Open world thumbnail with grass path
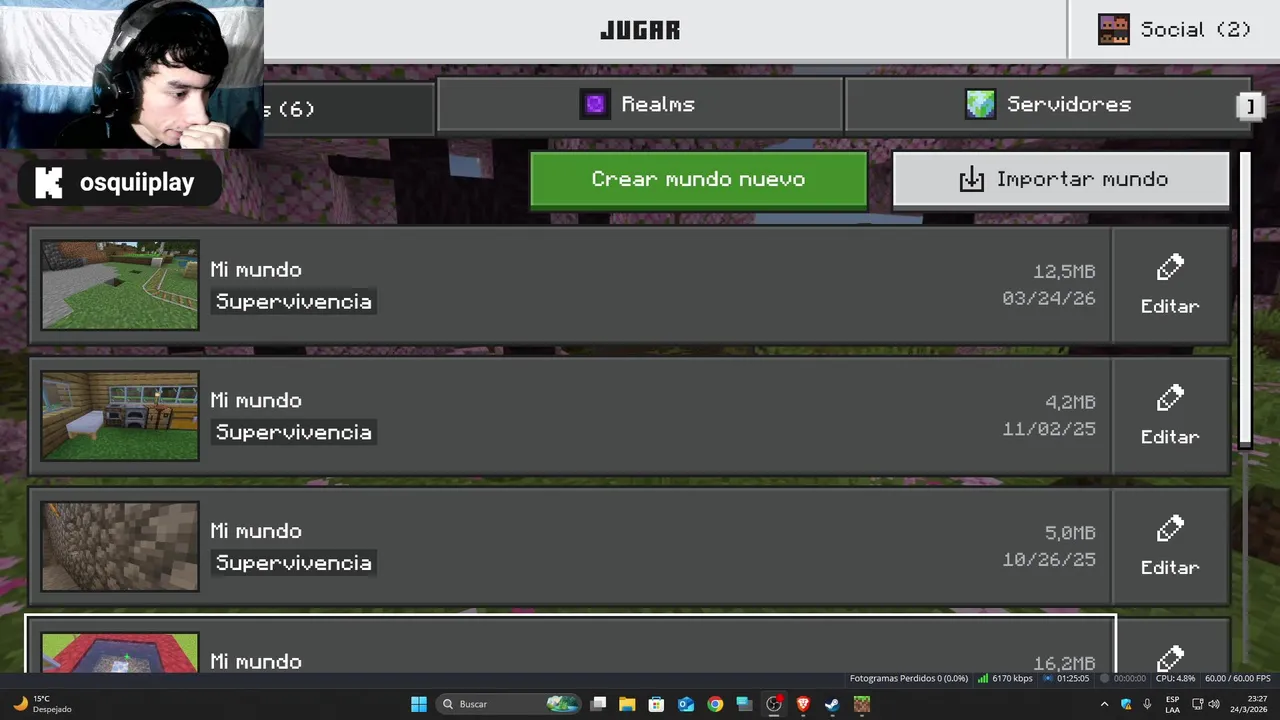The height and width of the screenshot is (720, 1280). [120, 285]
